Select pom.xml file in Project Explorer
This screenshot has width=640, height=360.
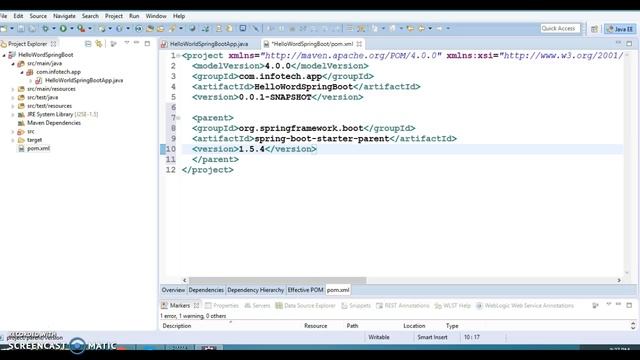coord(38,149)
